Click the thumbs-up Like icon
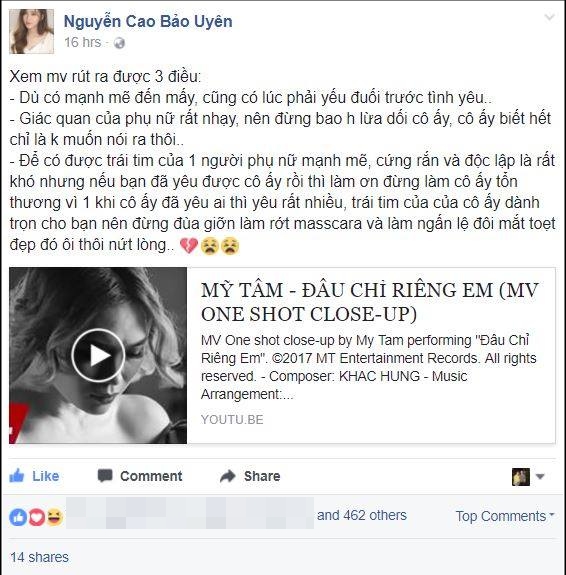 pyautogui.click(x=17, y=476)
